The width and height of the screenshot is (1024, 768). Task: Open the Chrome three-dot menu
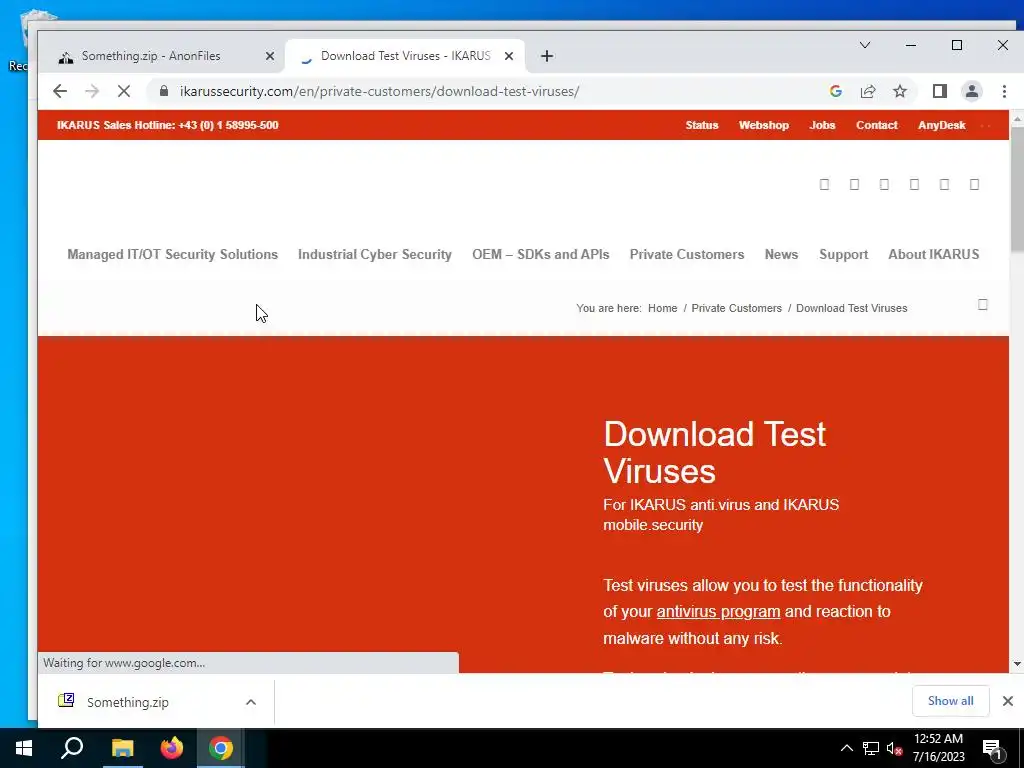1004,91
